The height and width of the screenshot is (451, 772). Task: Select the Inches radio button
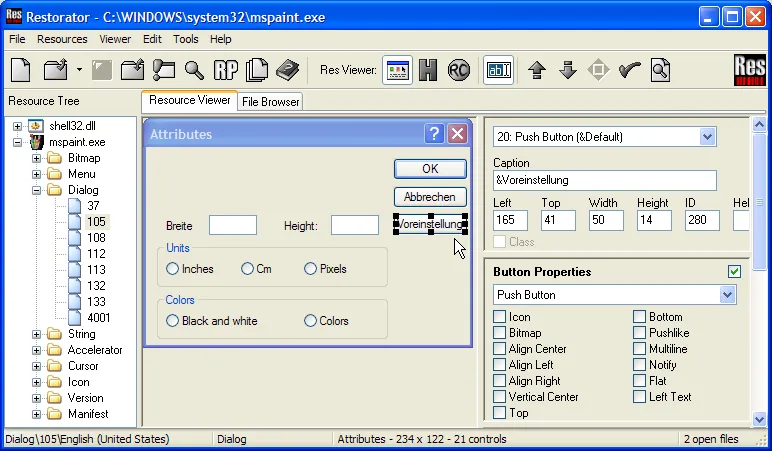pyautogui.click(x=173, y=269)
